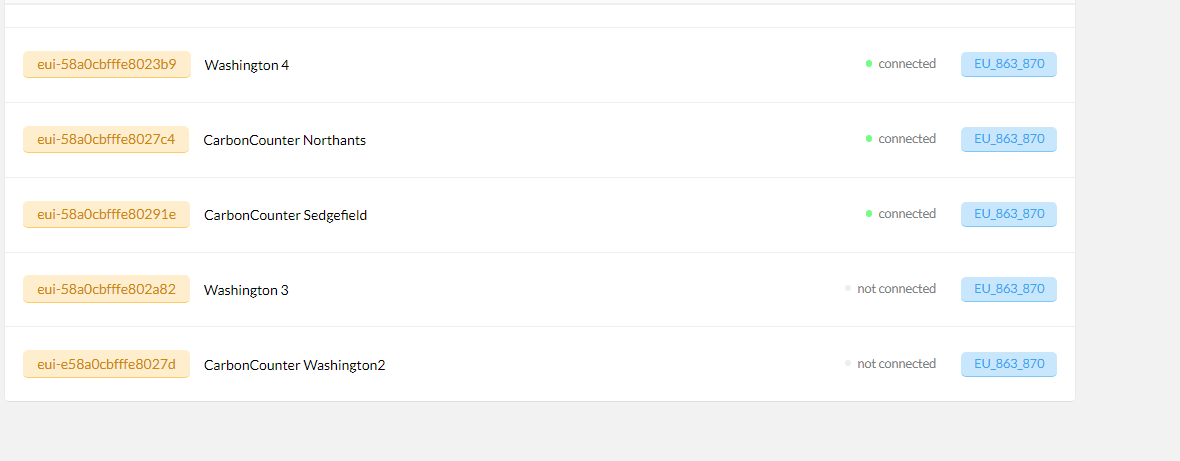Click the eui-58a0cbfffe802a82 ID badge
1180x461 pixels.
click(x=106, y=289)
